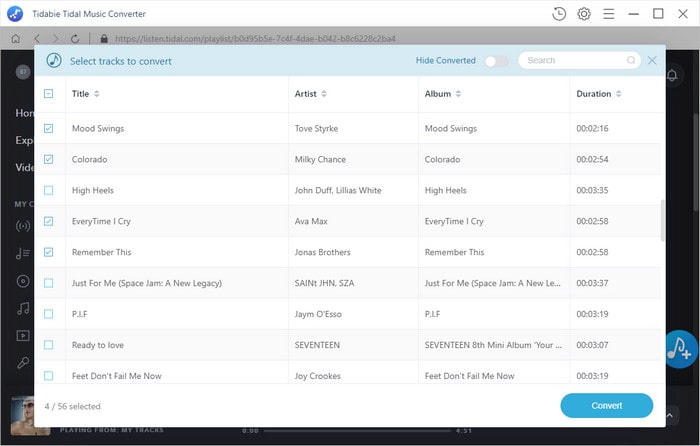The height and width of the screenshot is (446, 700).
Task: Click the 00:02:16 duration value
Action: click(x=592, y=128)
